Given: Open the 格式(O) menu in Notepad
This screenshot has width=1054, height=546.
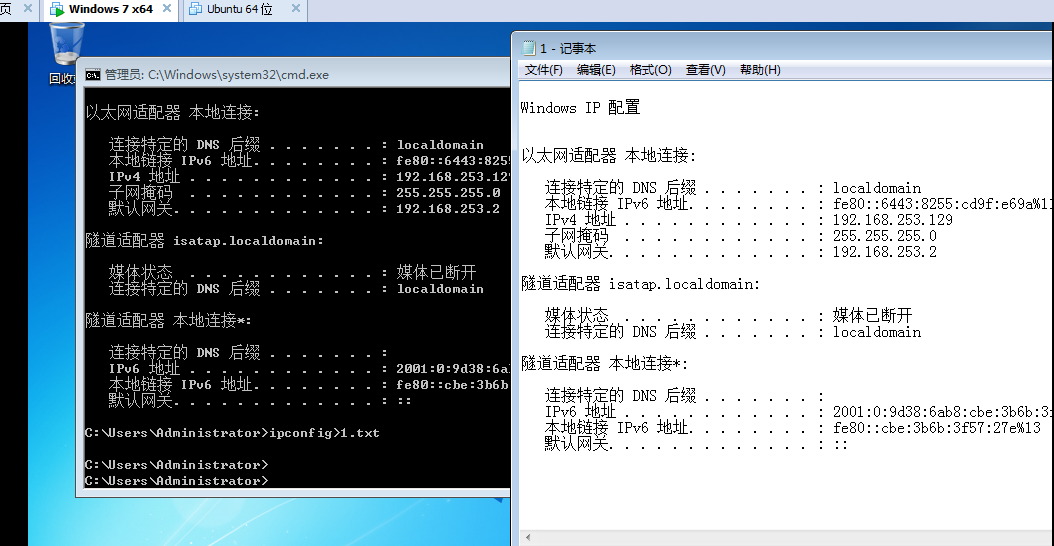Looking at the screenshot, I should pos(651,70).
